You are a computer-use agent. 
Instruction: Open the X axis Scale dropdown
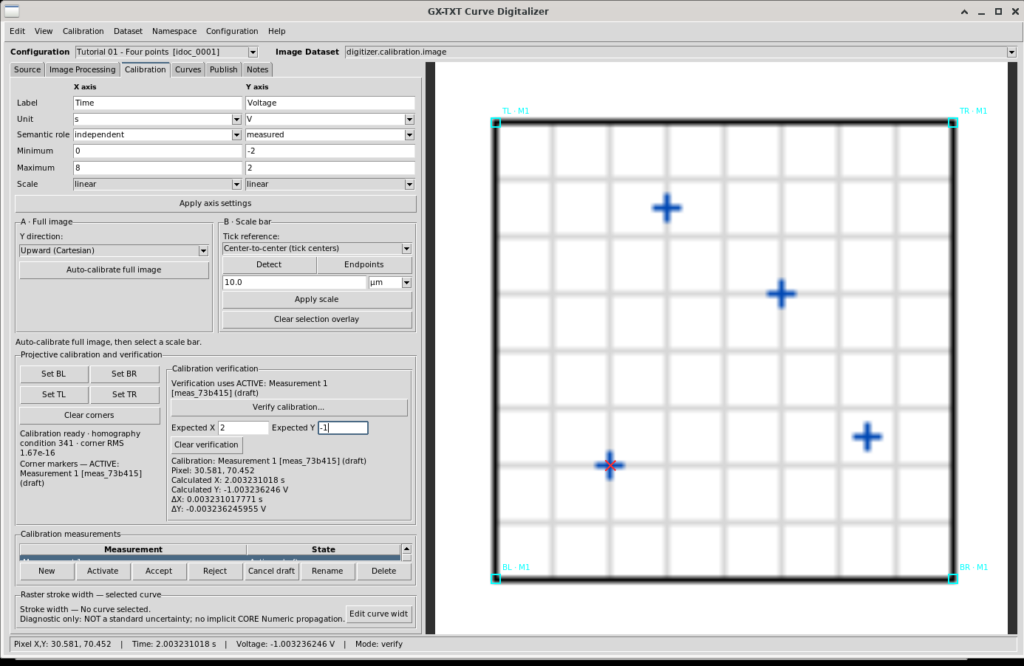(x=236, y=185)
